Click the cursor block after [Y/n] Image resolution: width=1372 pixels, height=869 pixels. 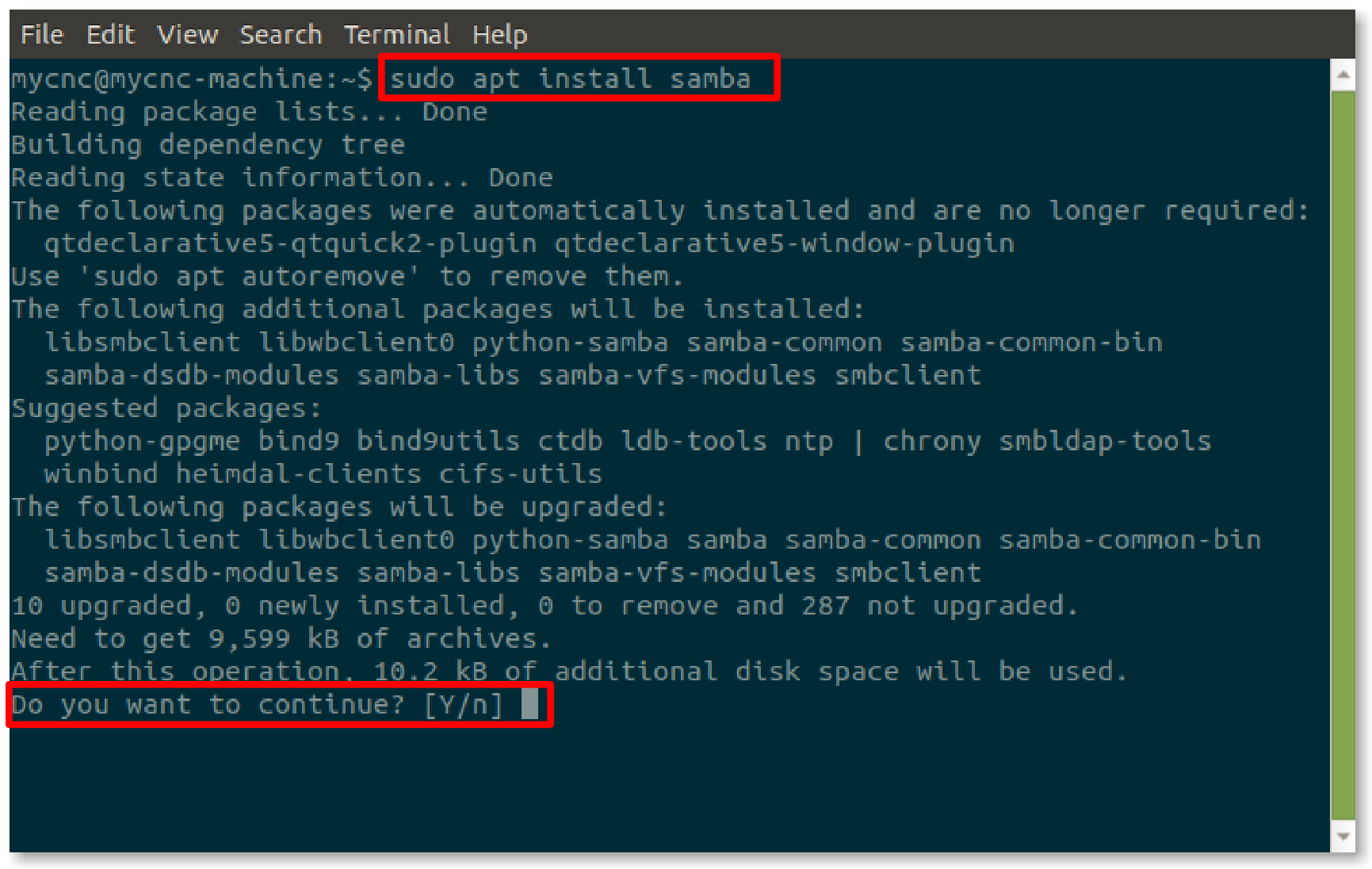(x=529, y=704)
